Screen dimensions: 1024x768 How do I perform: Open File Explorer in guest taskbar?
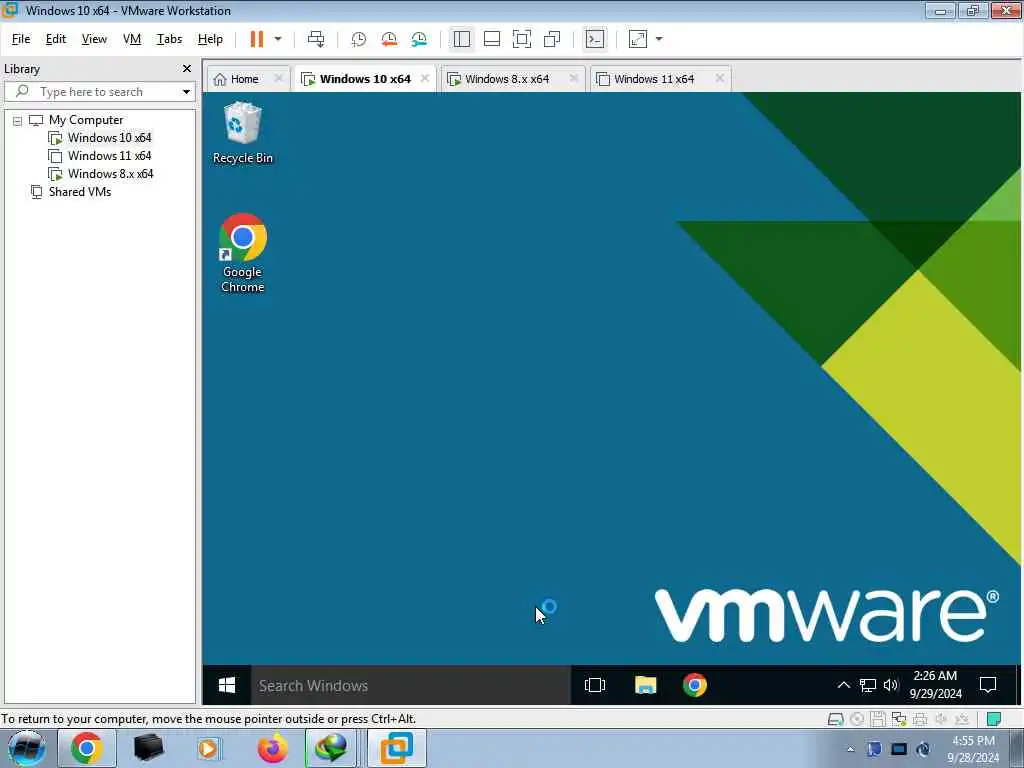click(x=645, y=685)
